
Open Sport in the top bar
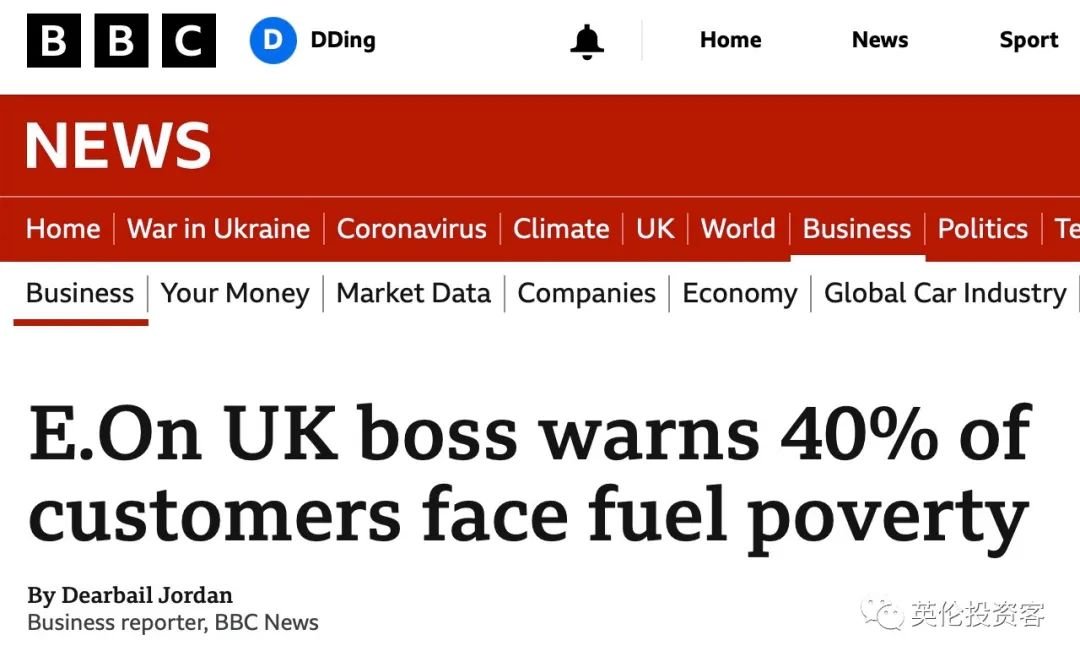click(1028, 40)
